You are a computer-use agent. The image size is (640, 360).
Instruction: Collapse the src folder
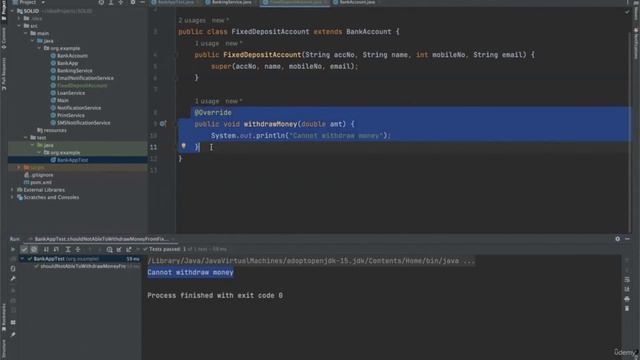19,26
